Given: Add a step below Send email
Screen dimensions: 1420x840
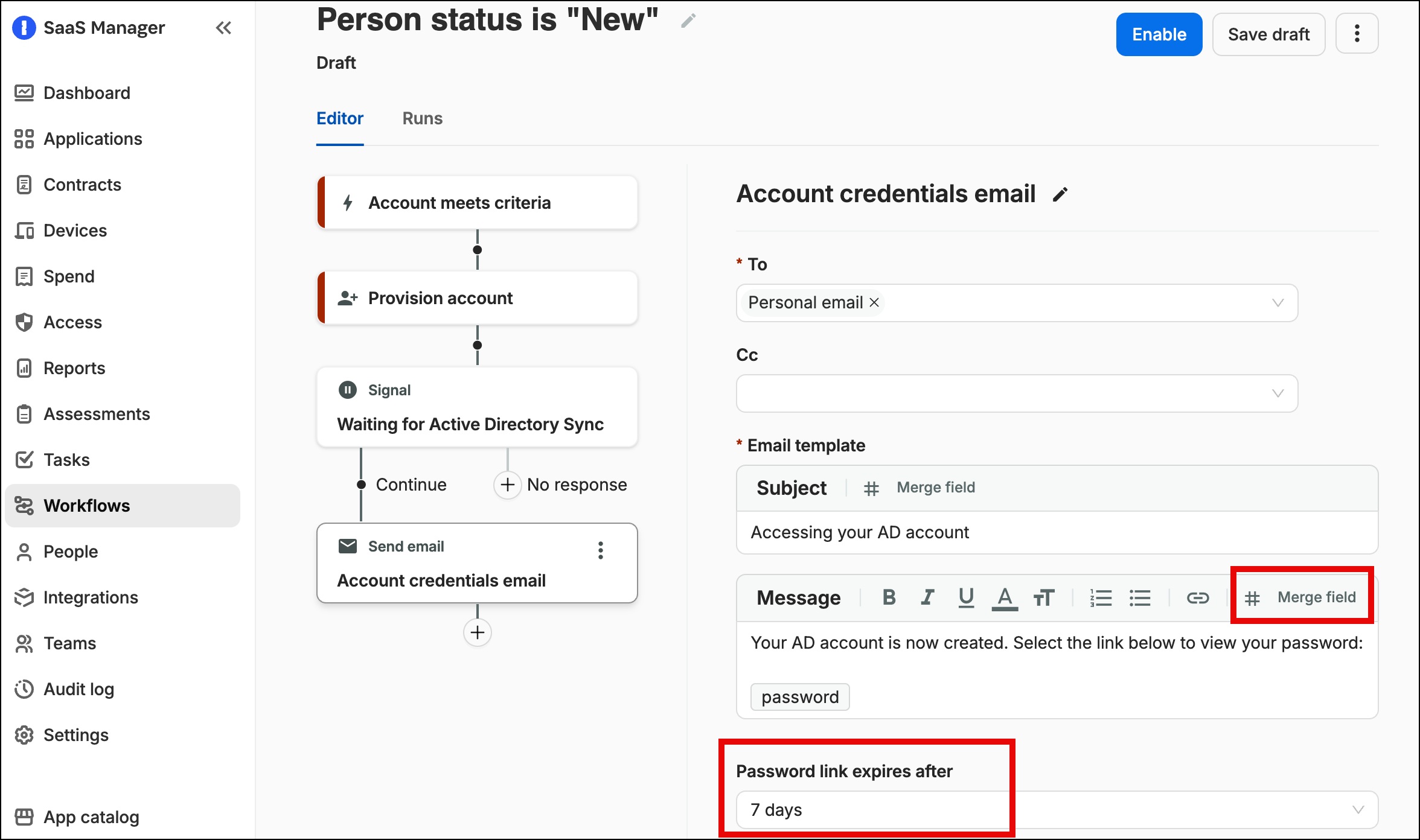Looking at the screenshot, I should (x=478, y=632).
